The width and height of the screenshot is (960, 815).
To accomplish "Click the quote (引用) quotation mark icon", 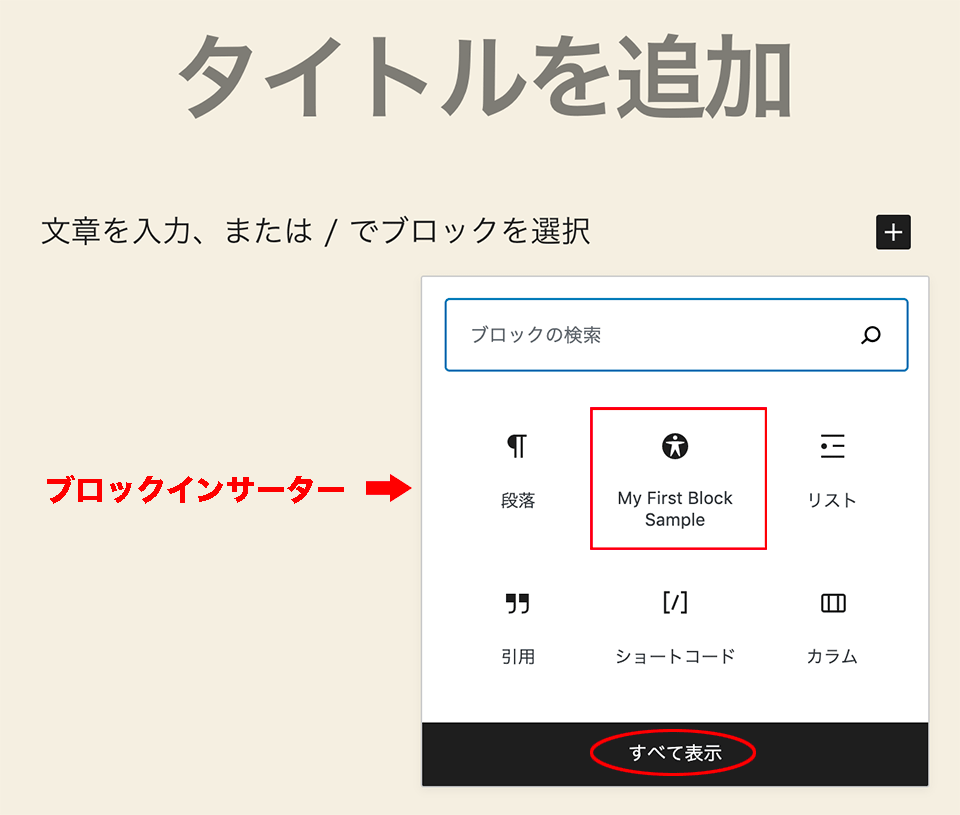I will pos(517,603).
